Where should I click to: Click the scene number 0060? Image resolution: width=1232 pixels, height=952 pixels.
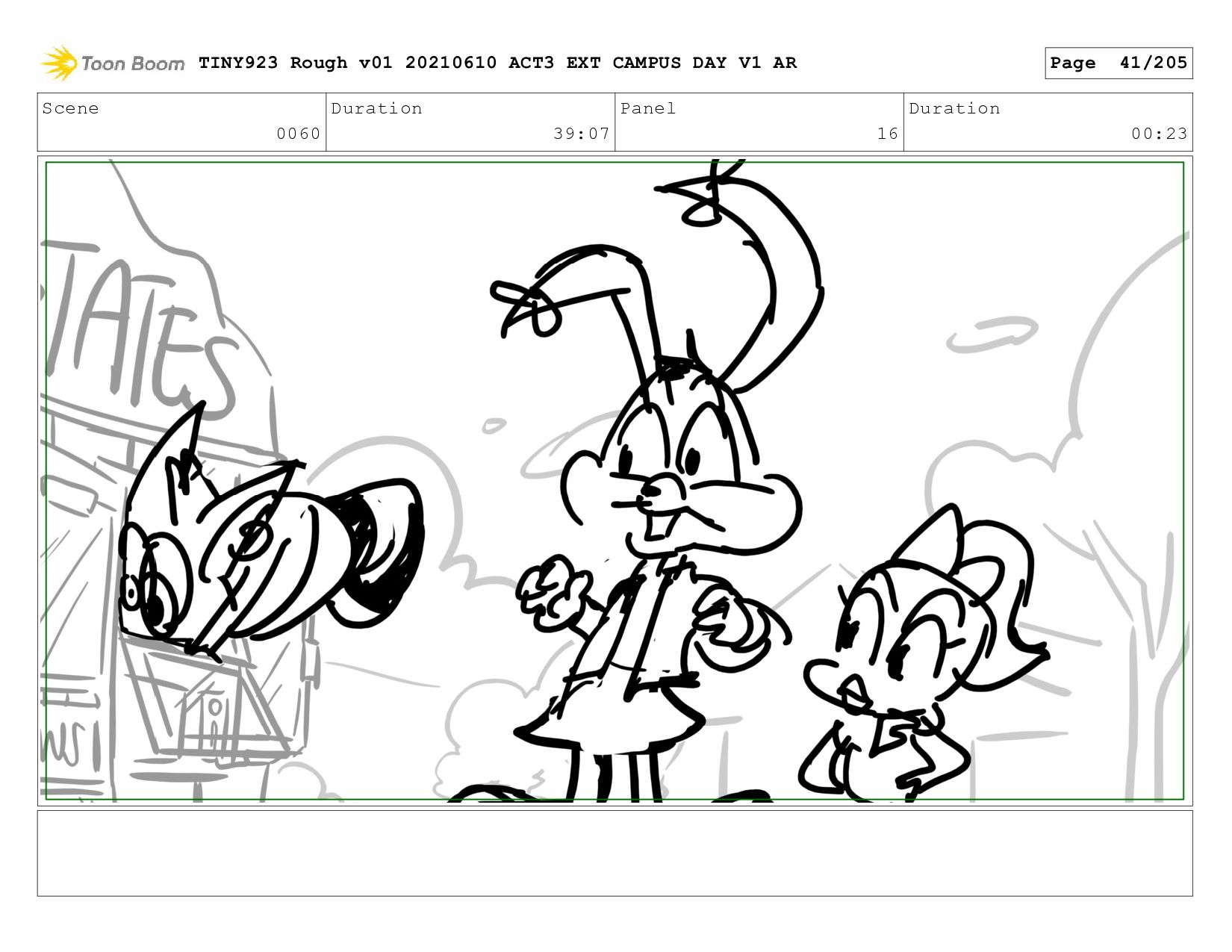(298, 134)
